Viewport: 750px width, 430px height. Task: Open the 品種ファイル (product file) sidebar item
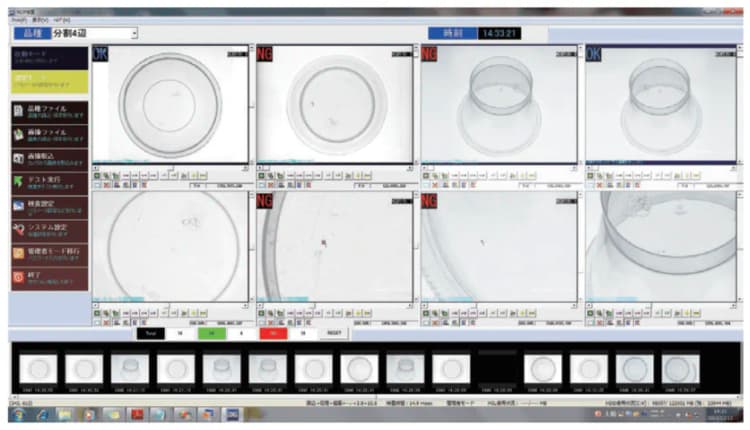pyautogui.click(x=50, y=110)
